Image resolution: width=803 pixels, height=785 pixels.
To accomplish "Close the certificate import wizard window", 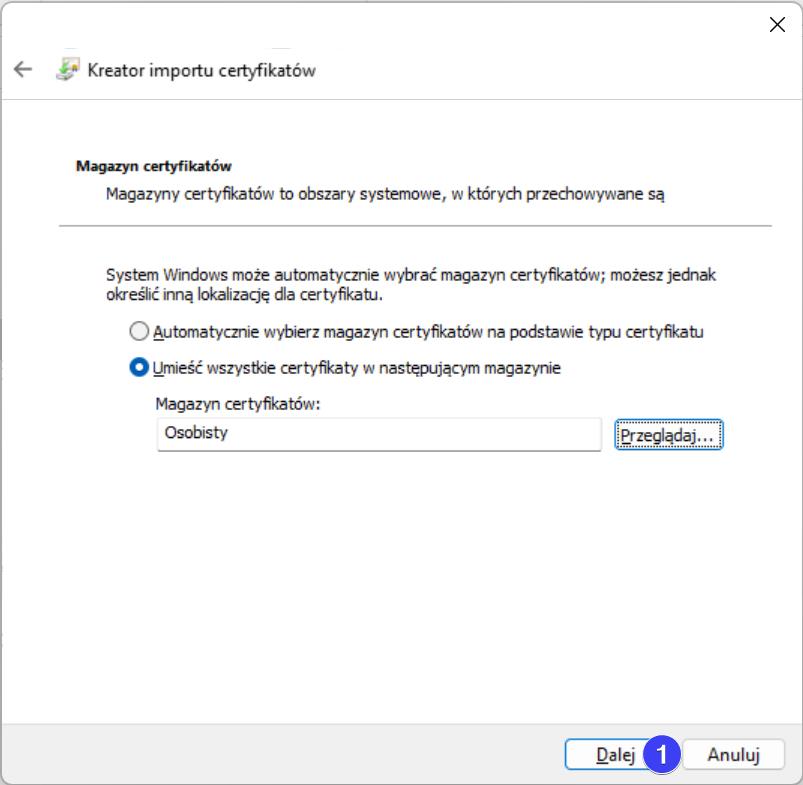I will [777, 25].
